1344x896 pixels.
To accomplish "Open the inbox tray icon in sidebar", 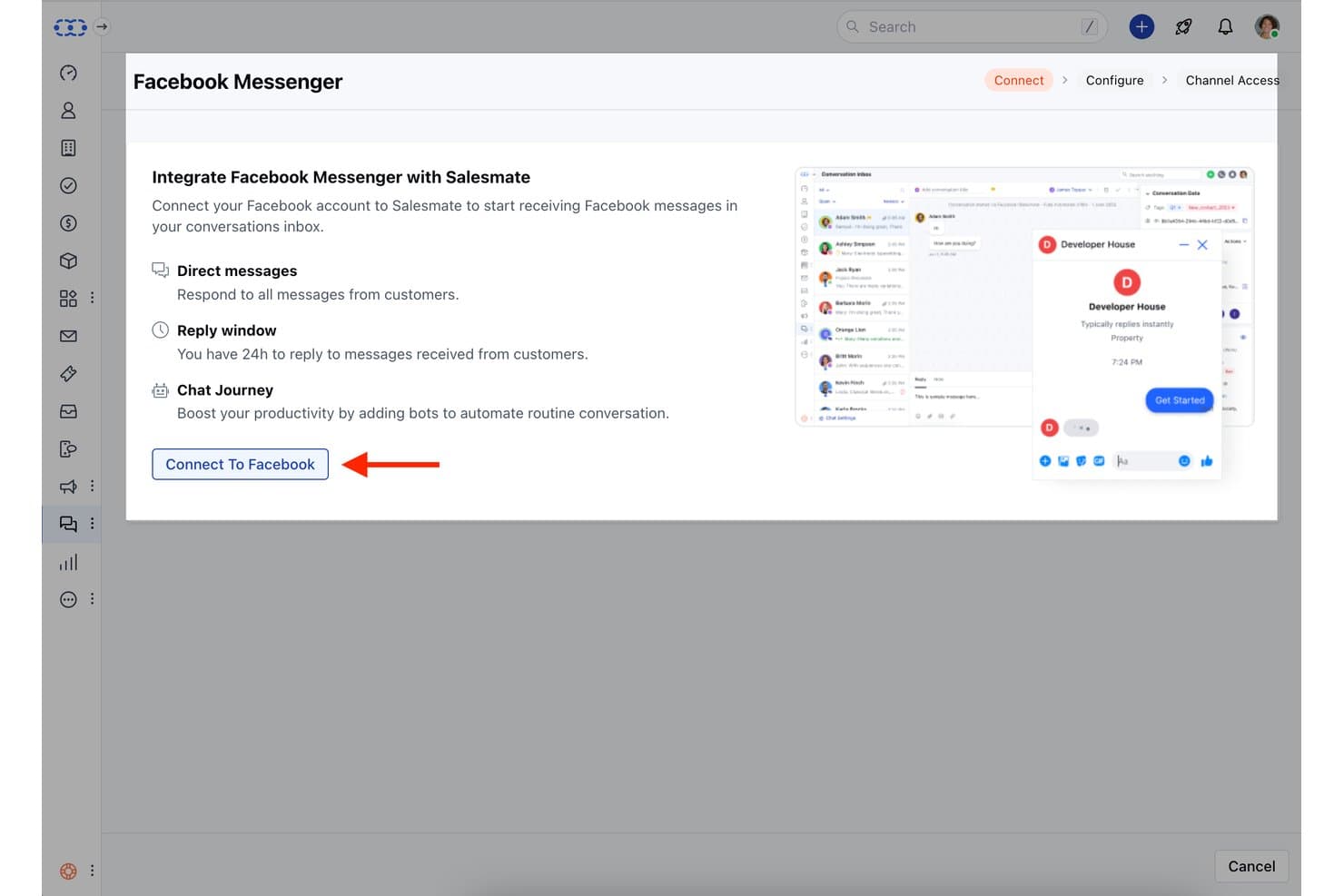I will [x=68, y=411].
